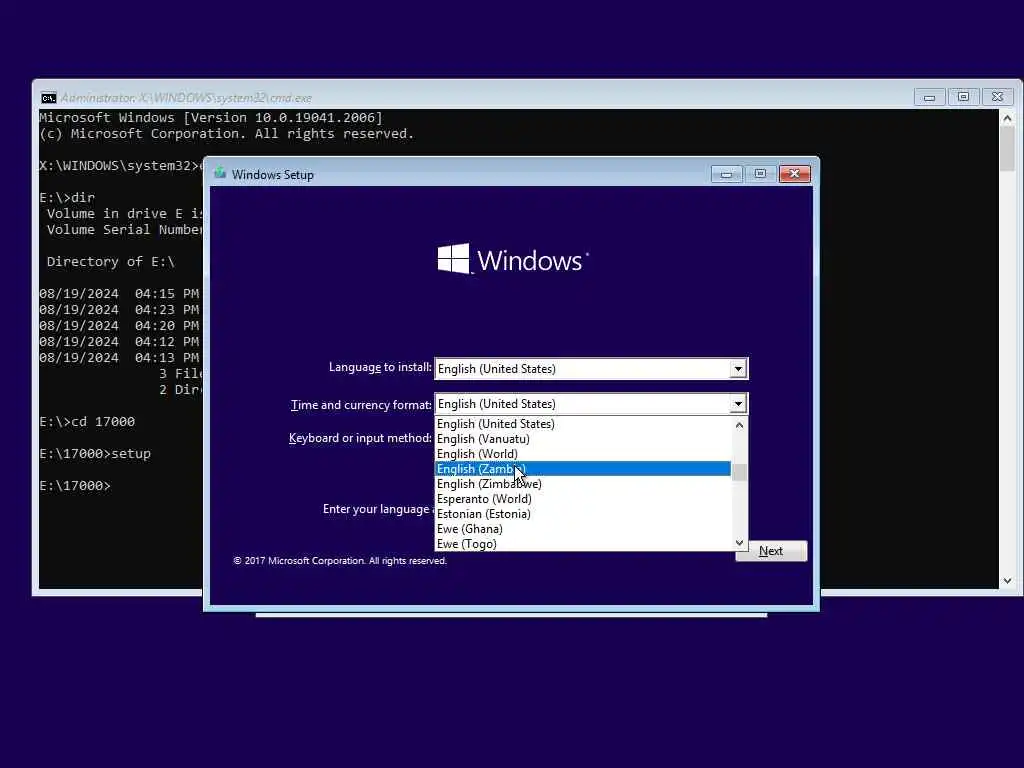This screenshot has height=768, width=1024.
Task: Pick the highlighted English (Zambia) option
Action: click(583, 469)
